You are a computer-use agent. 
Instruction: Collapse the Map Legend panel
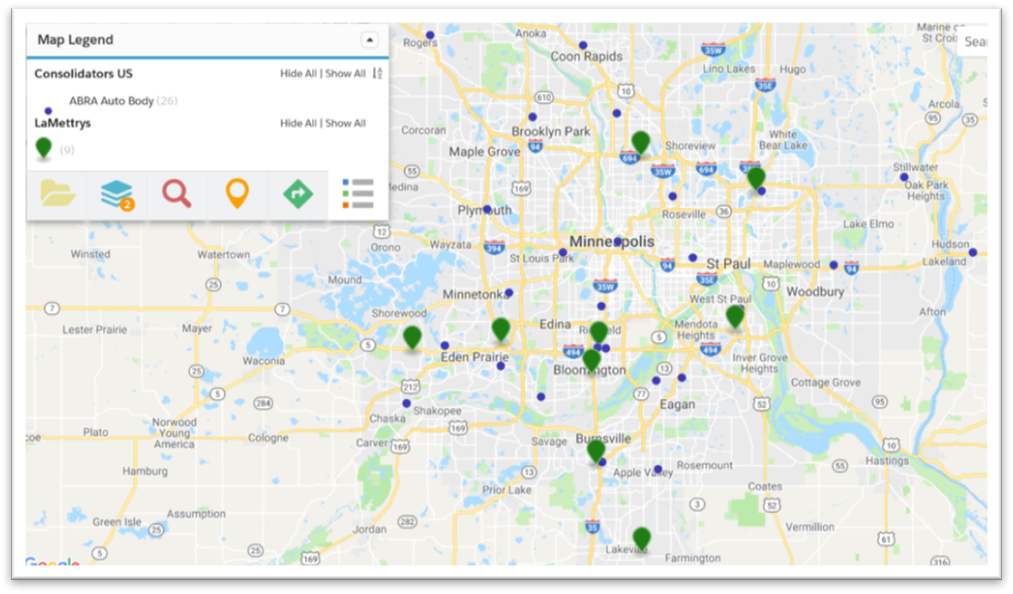pyautogui.click(x=370, y=40)
